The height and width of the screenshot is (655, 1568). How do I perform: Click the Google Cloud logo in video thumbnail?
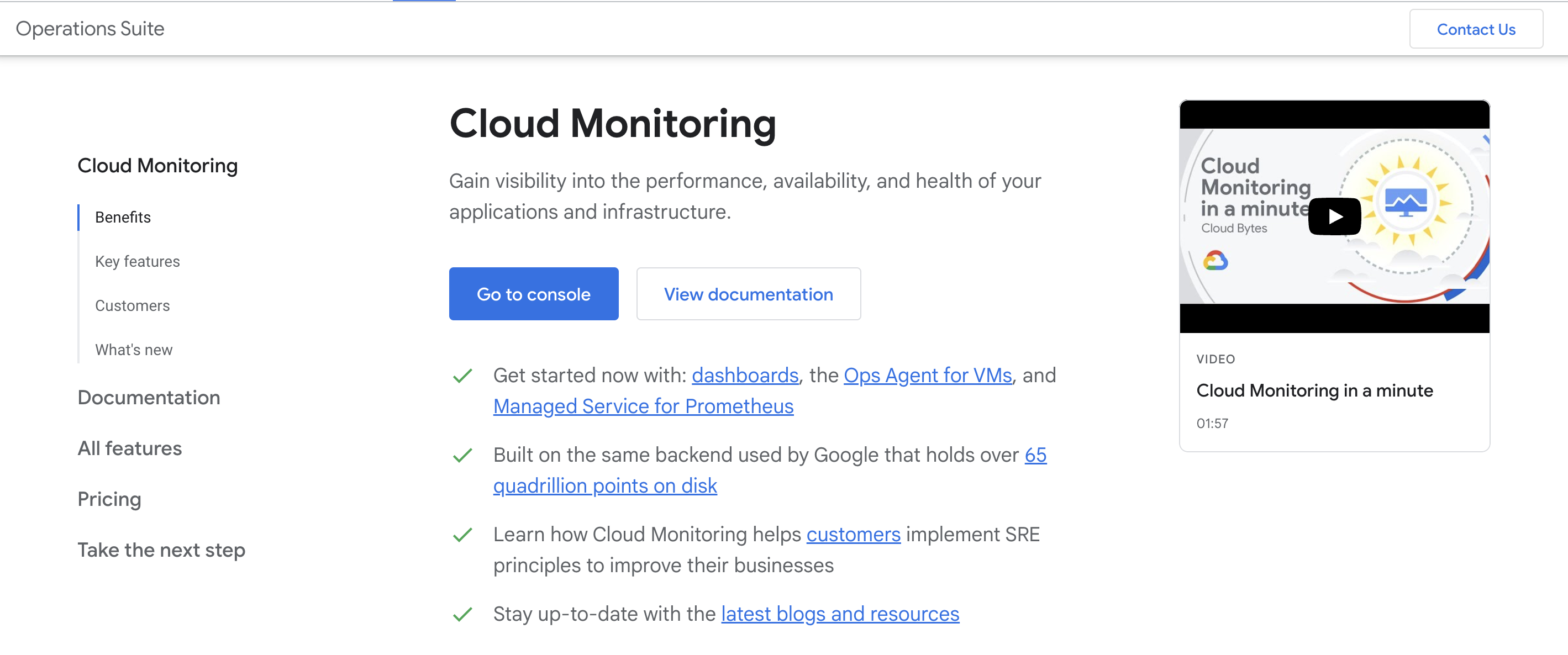[x=1216, y=261]
